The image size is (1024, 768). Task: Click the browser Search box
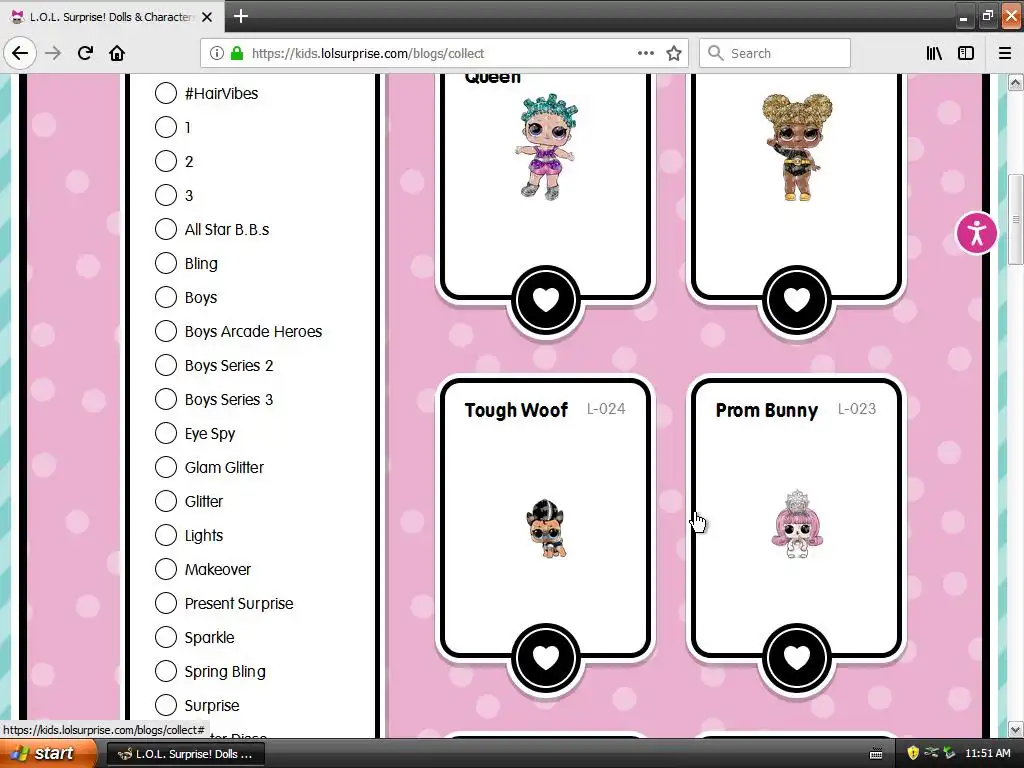pyautogui.click(x=775, y=53)
